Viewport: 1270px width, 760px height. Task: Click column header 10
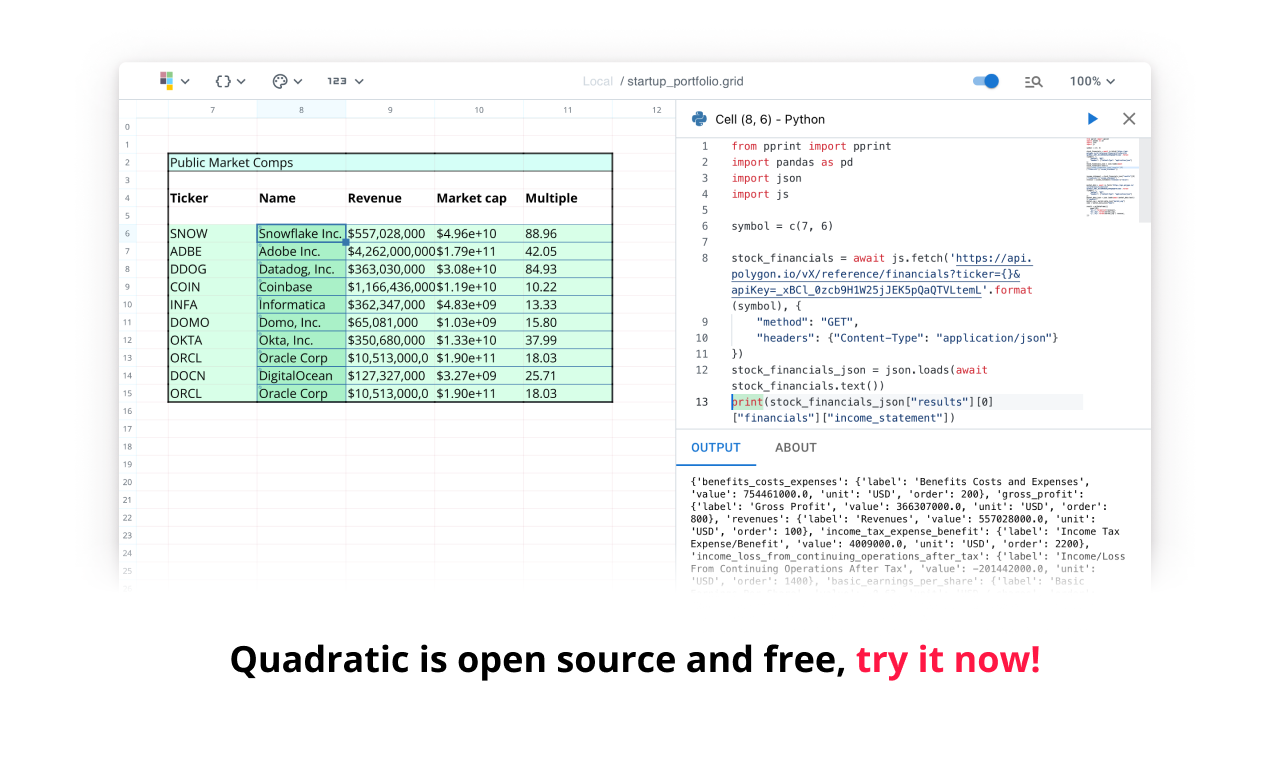[x=479, y=109]
